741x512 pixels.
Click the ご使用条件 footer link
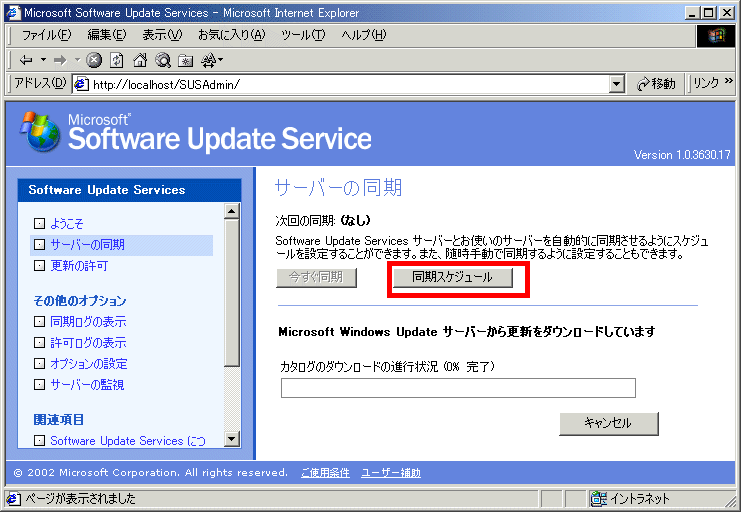pyautogui.click(x=325, y=473)
